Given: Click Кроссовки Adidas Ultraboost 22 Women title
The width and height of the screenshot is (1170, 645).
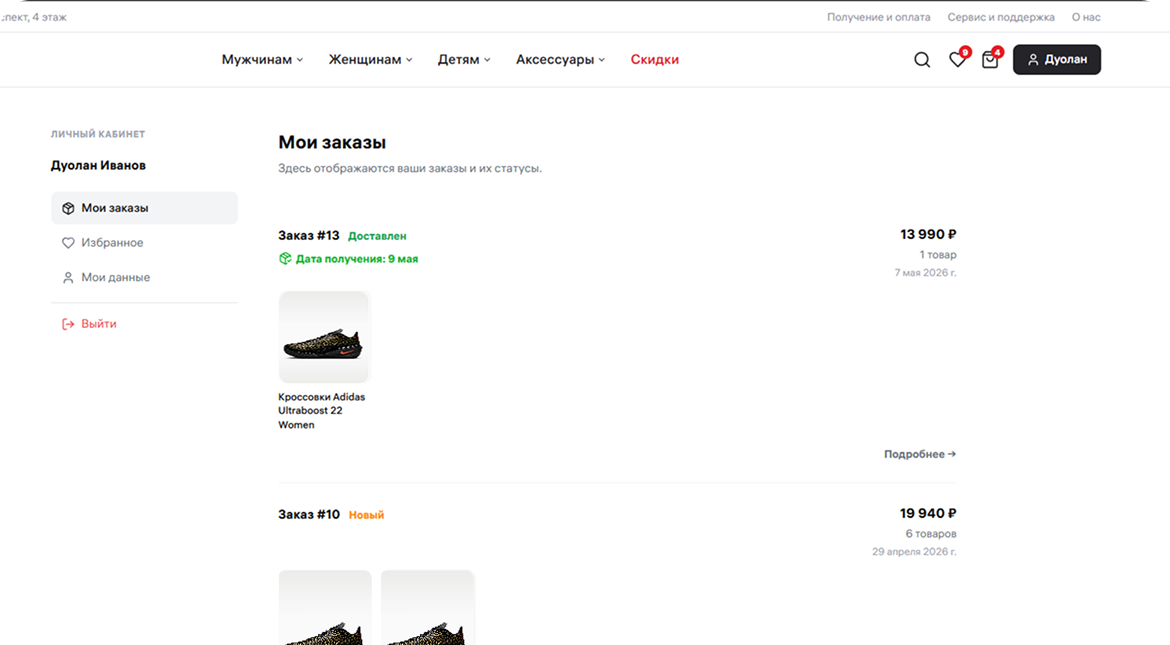Looking at the screenshot, I should pyautogui.click(x=322, y=411).
